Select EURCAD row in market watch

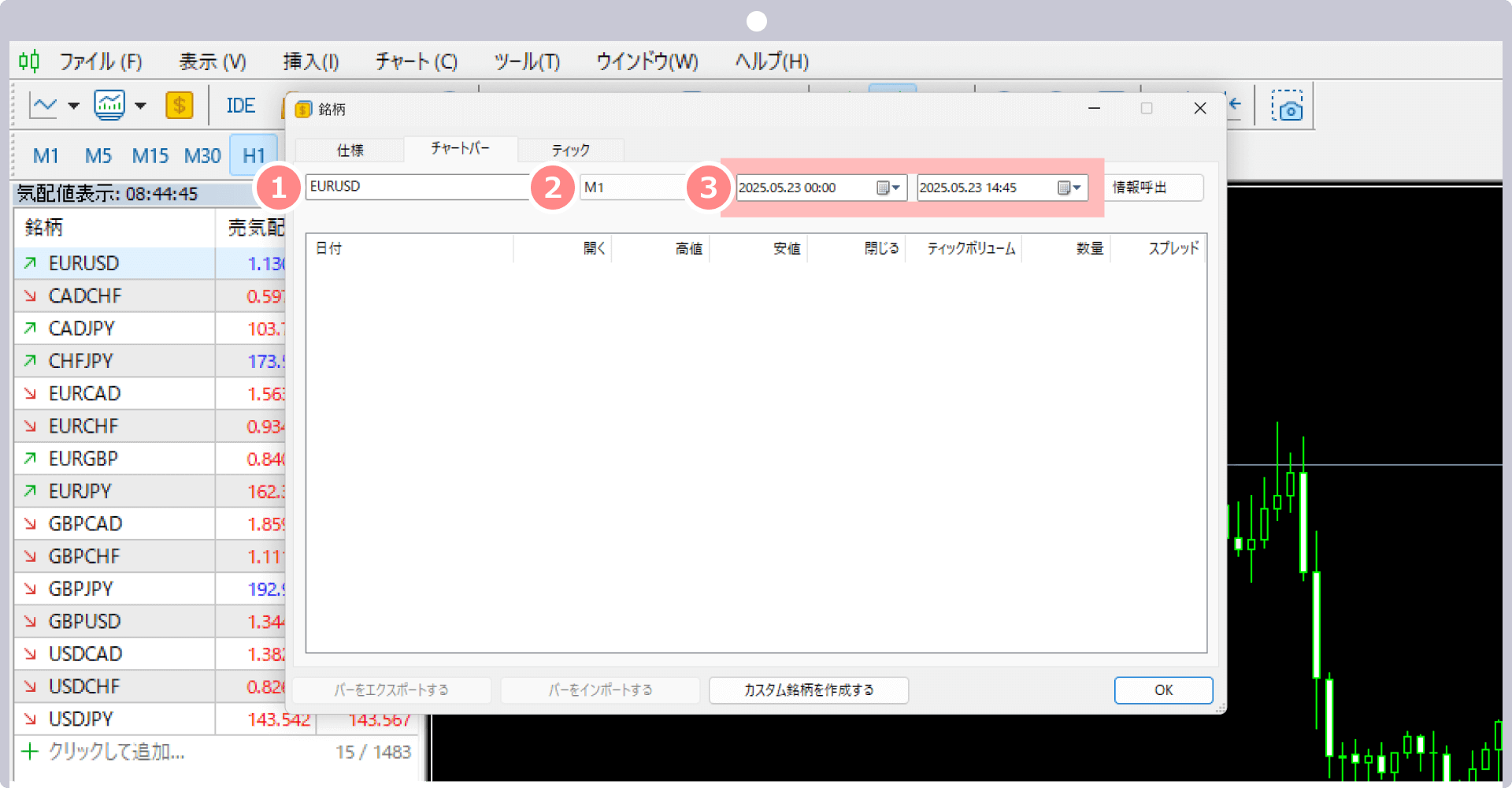point(150,393)
